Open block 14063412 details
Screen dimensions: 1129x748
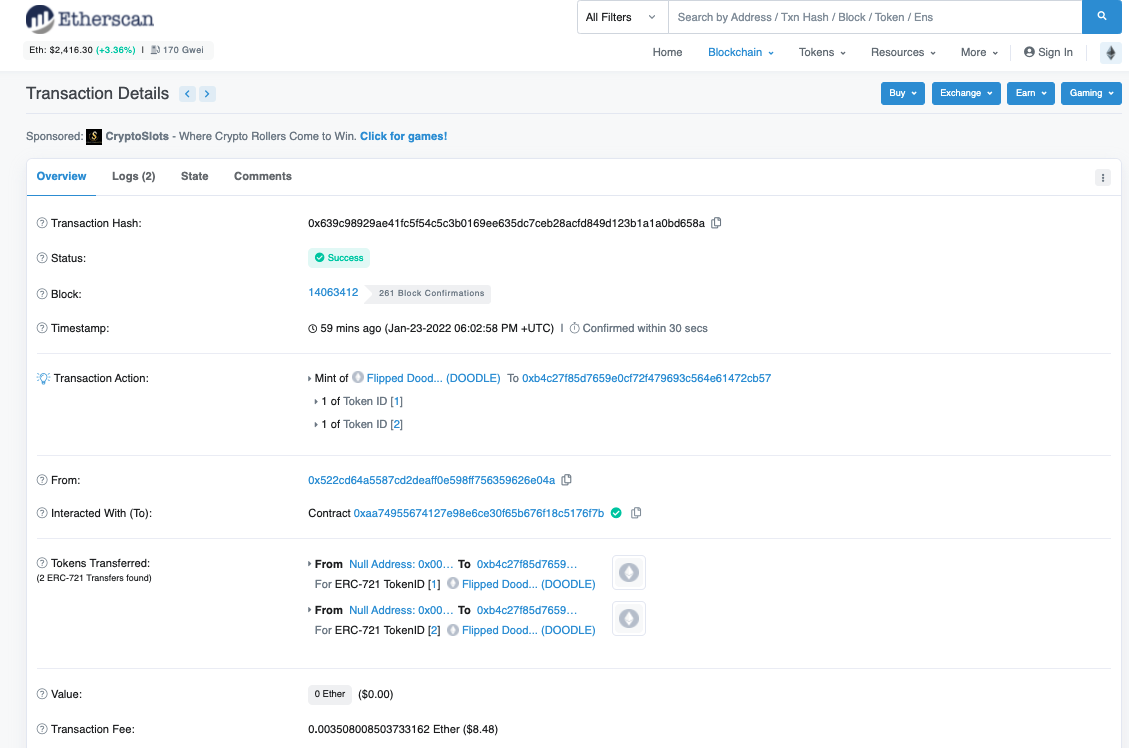(x=332, y=293)
